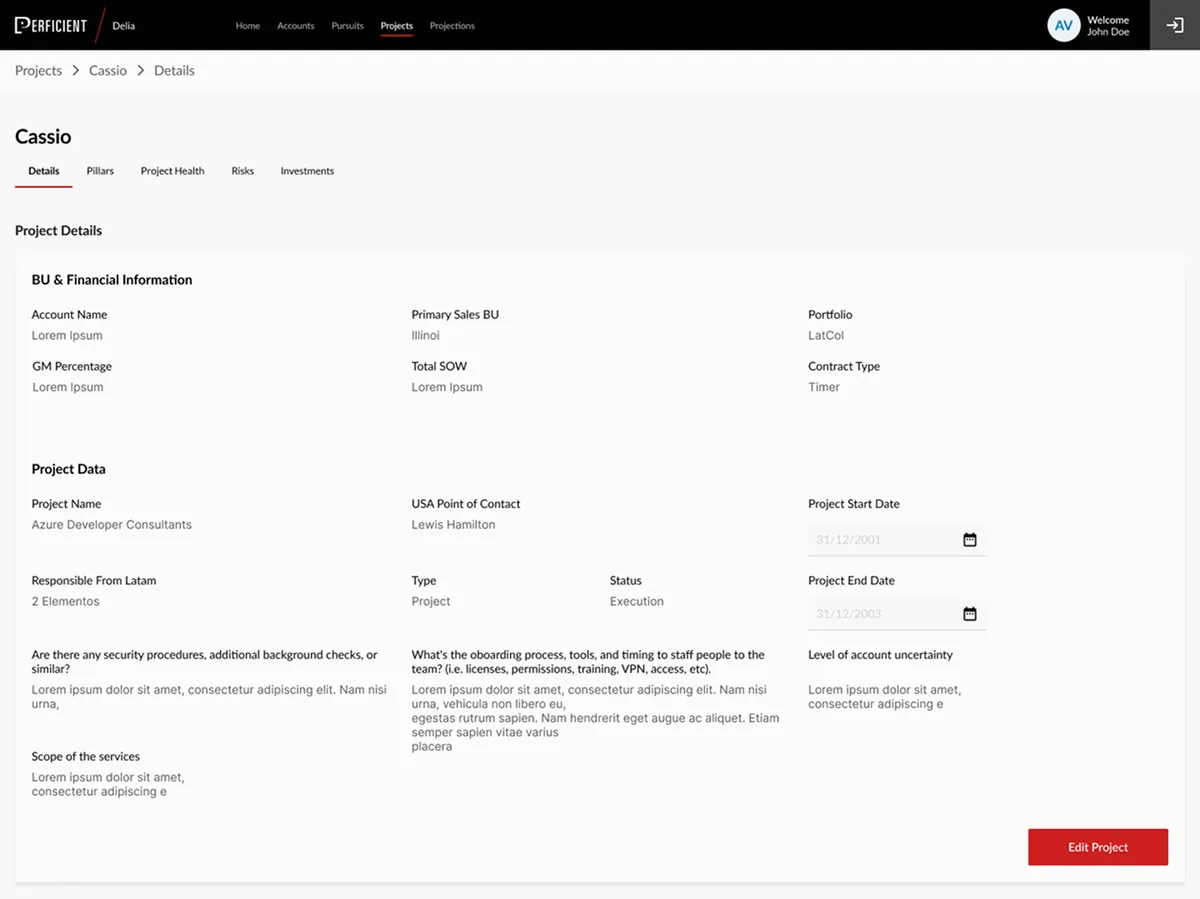
Task: Click Responsible From Latam label
Action: [x=94, y=581]
